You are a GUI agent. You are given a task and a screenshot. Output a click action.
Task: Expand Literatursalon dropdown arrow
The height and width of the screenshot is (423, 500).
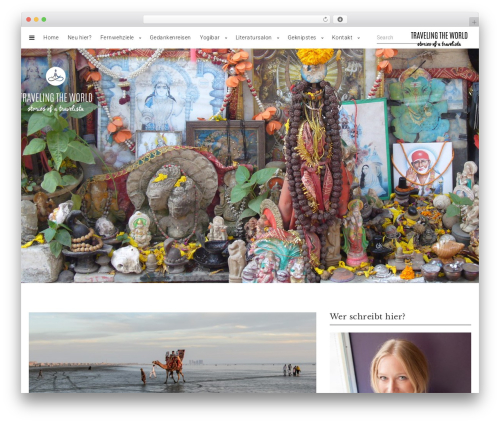pos(278,38)
